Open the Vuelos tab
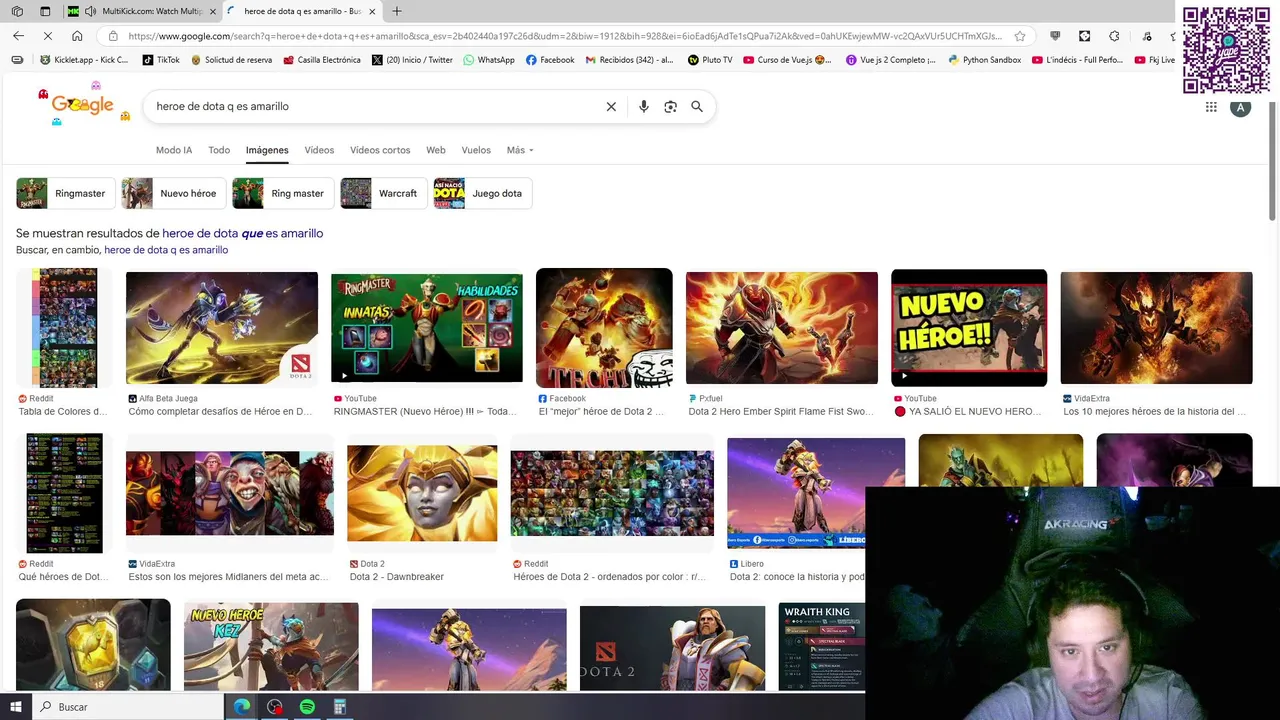 point(476,150)
